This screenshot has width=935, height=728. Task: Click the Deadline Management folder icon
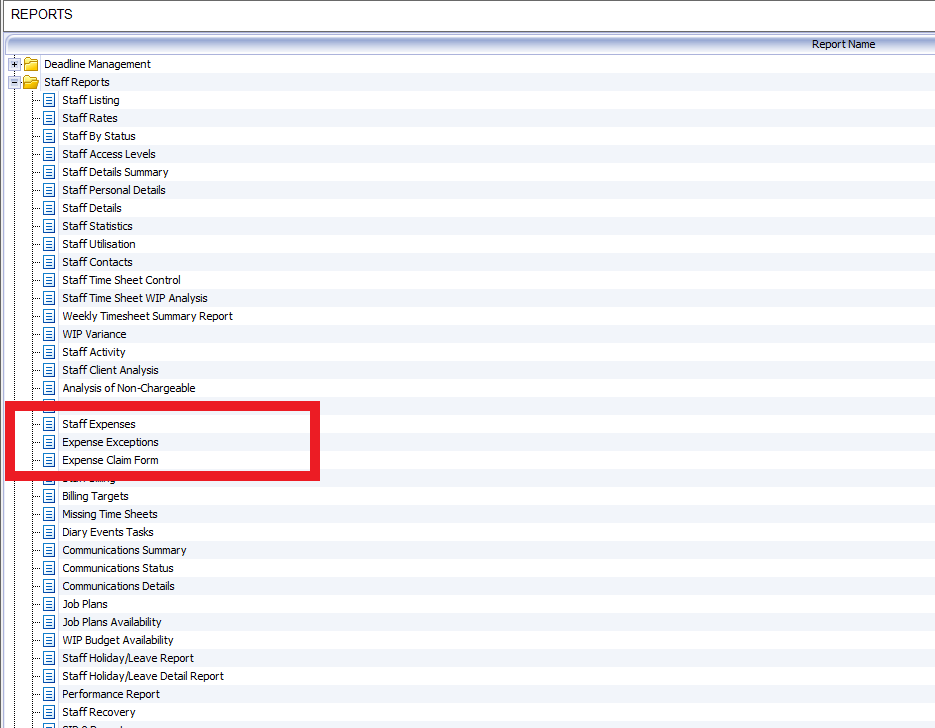(31, 64)
